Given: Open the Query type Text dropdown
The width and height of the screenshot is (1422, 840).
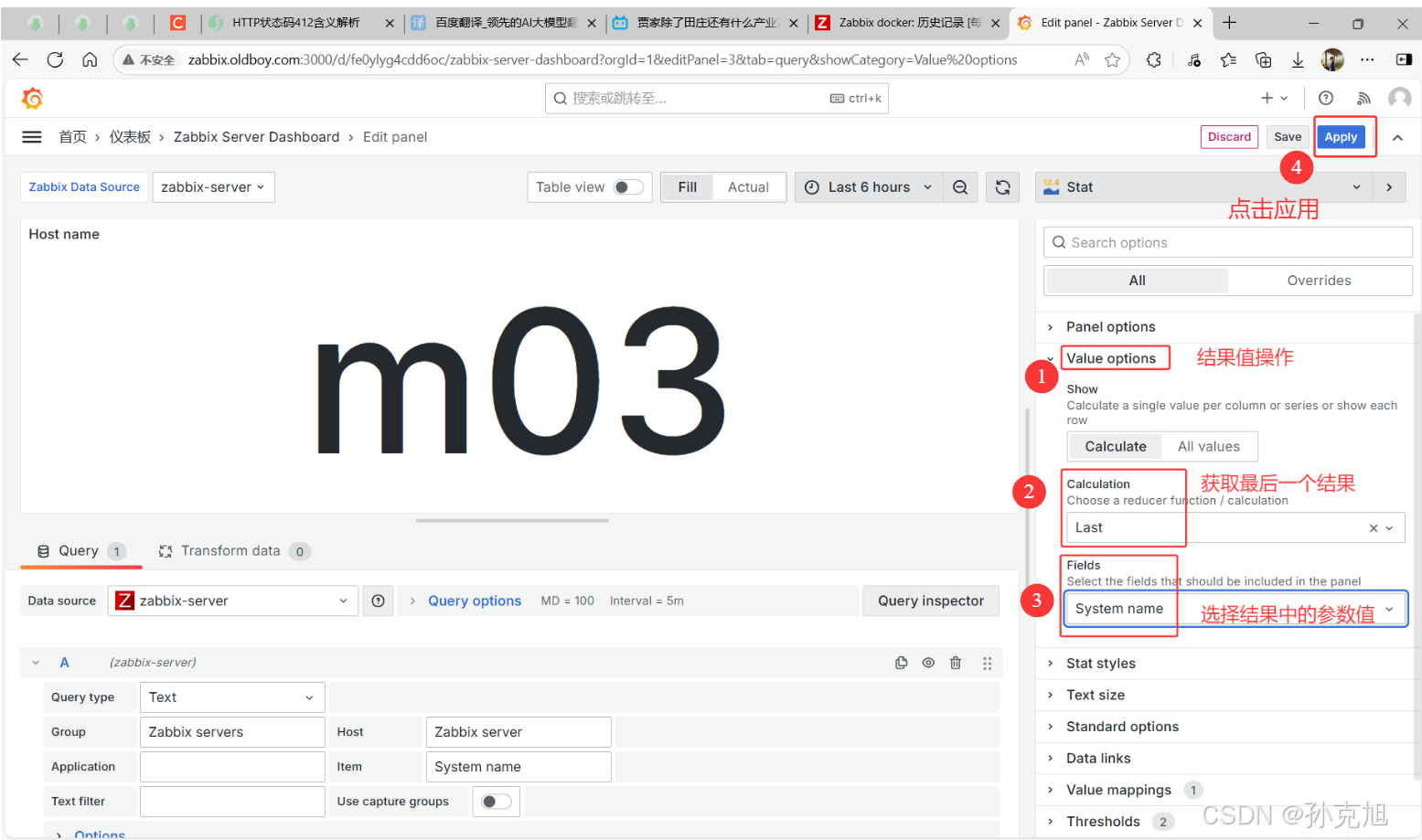Looking at the screenshot, I should [232, 697].
